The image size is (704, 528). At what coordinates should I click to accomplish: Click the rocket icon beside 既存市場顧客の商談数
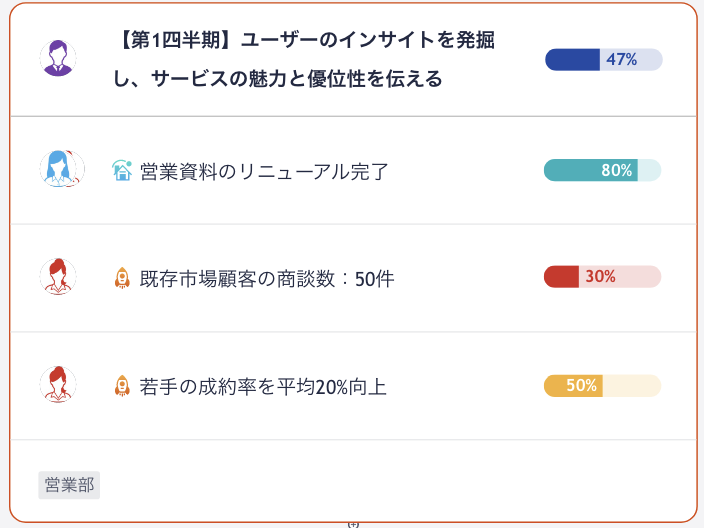tap(122, 278)
